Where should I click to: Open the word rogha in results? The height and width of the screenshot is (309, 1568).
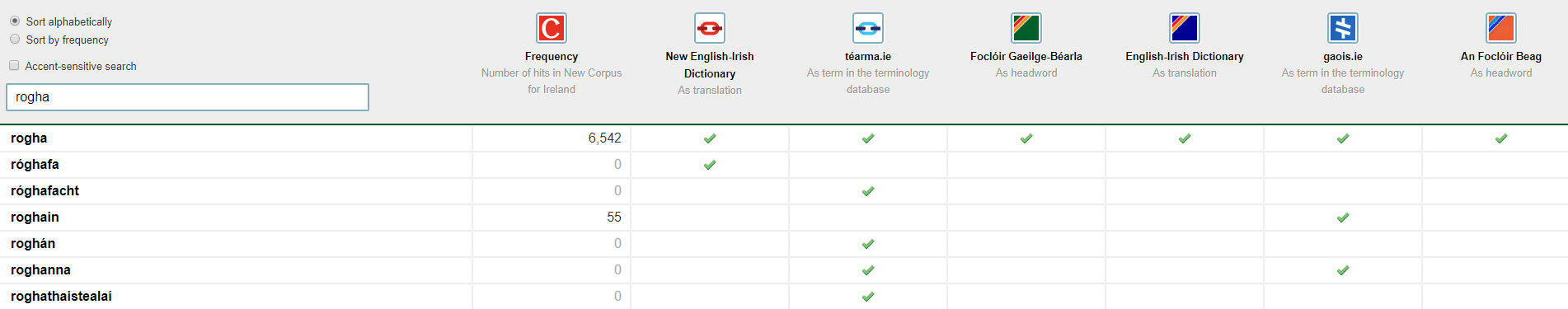(29, 138)
